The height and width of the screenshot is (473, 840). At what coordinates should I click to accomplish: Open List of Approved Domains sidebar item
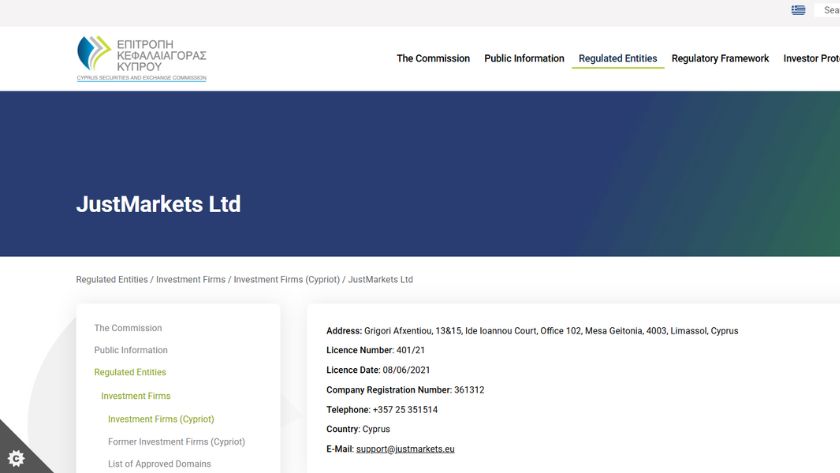tap(159, 464)
